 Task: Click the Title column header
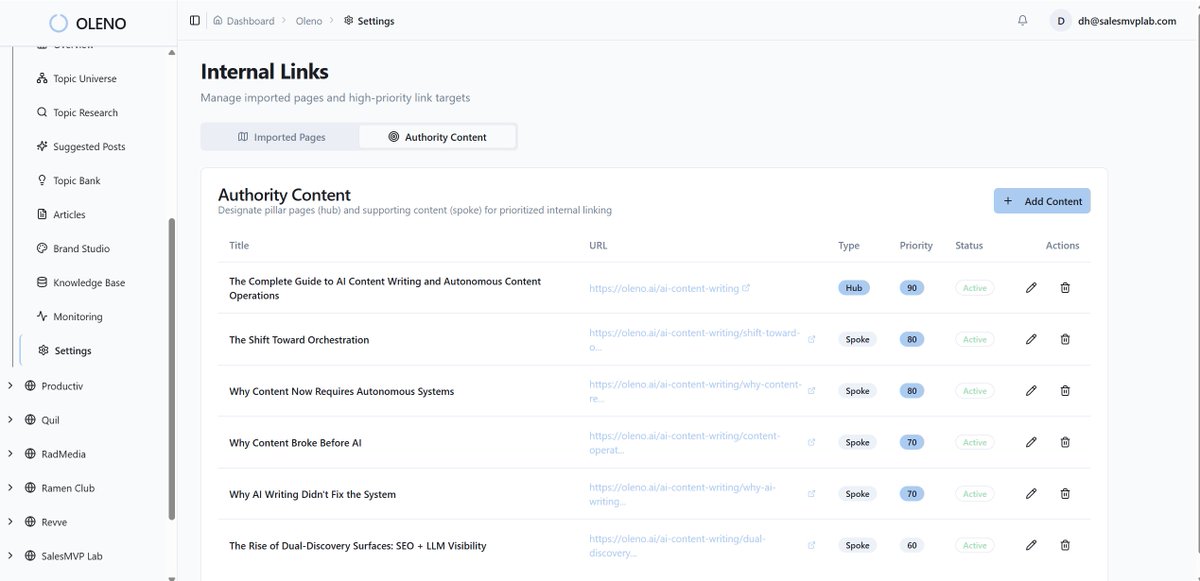click(x=239, y=245)
